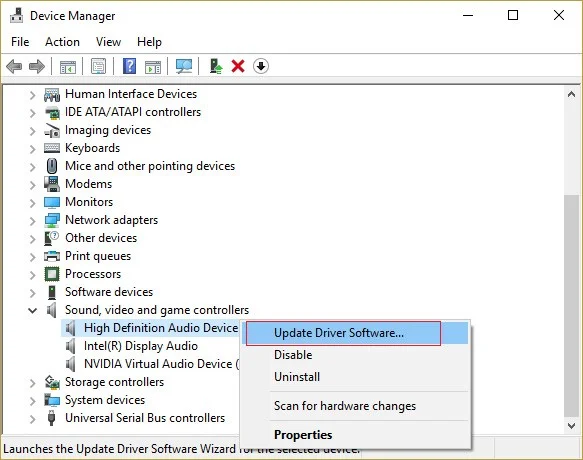Screen dimensions: 583x460
Task: Collapse Sound, video and game controllers
Action: pyautogui.click(x=33, y=310)
